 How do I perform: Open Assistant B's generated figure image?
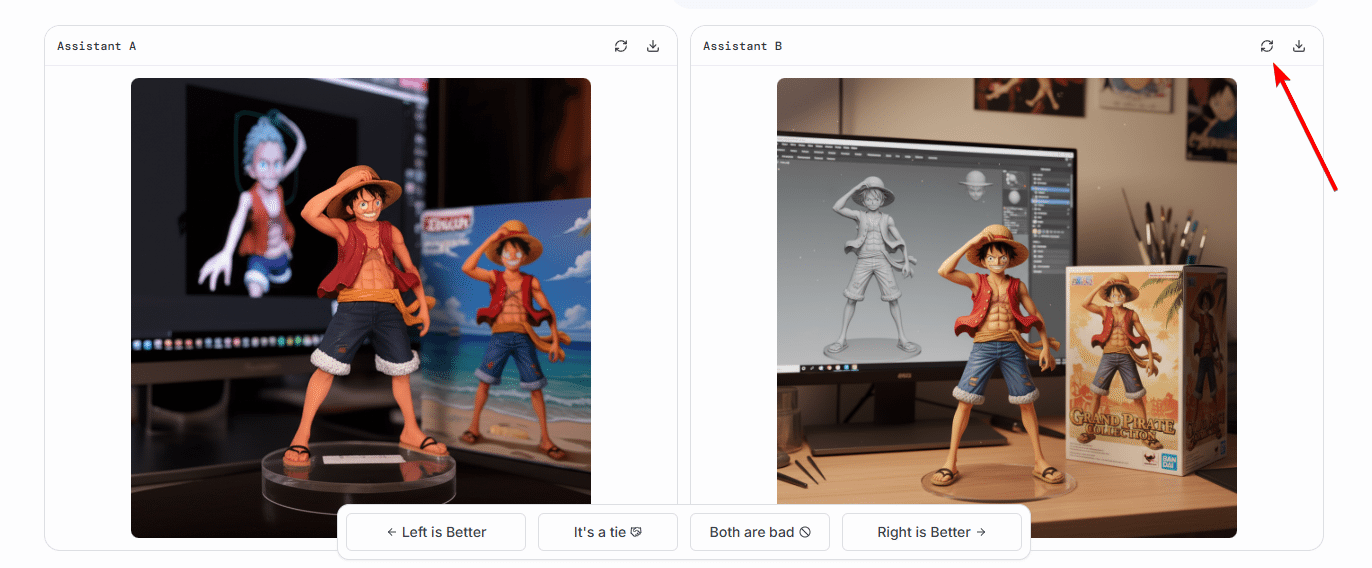(1007, 308)
